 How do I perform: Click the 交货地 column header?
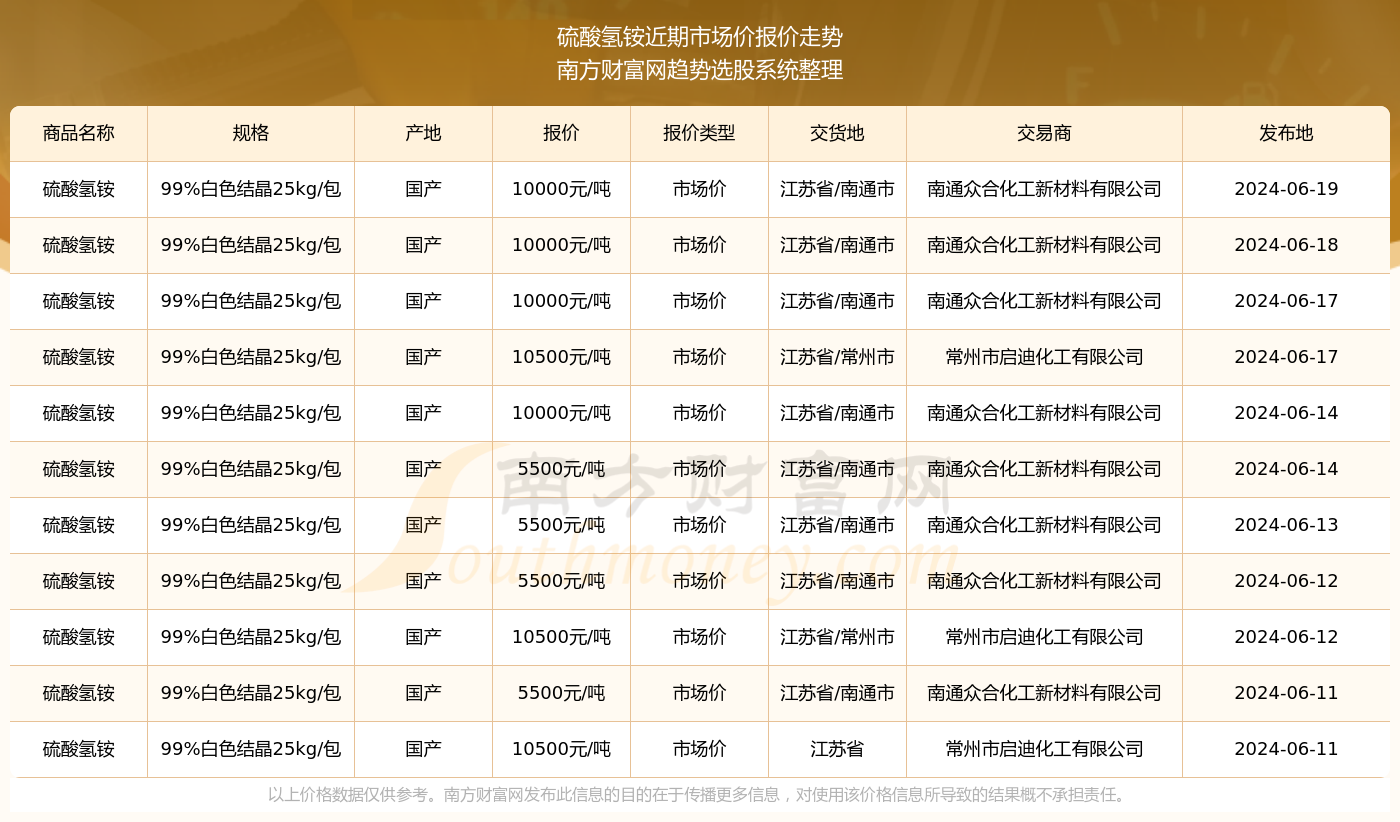click(837, 133)
